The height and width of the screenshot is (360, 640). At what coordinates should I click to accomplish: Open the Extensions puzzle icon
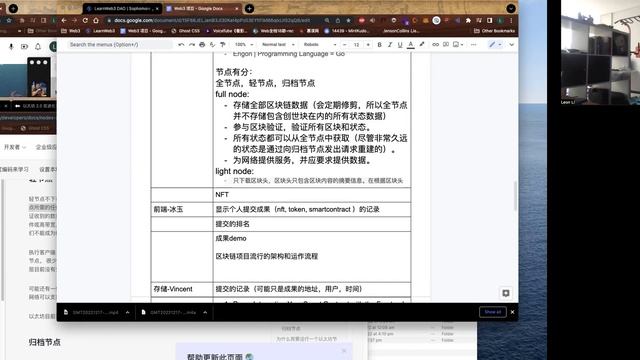click(x=468, y=20)
